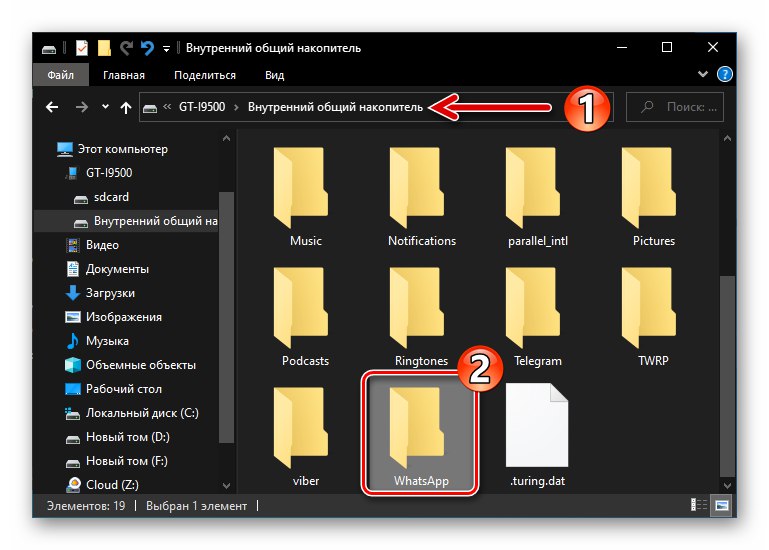Expand the hidden path chevron in address bar
769x550 pixels.
(167, 106)
